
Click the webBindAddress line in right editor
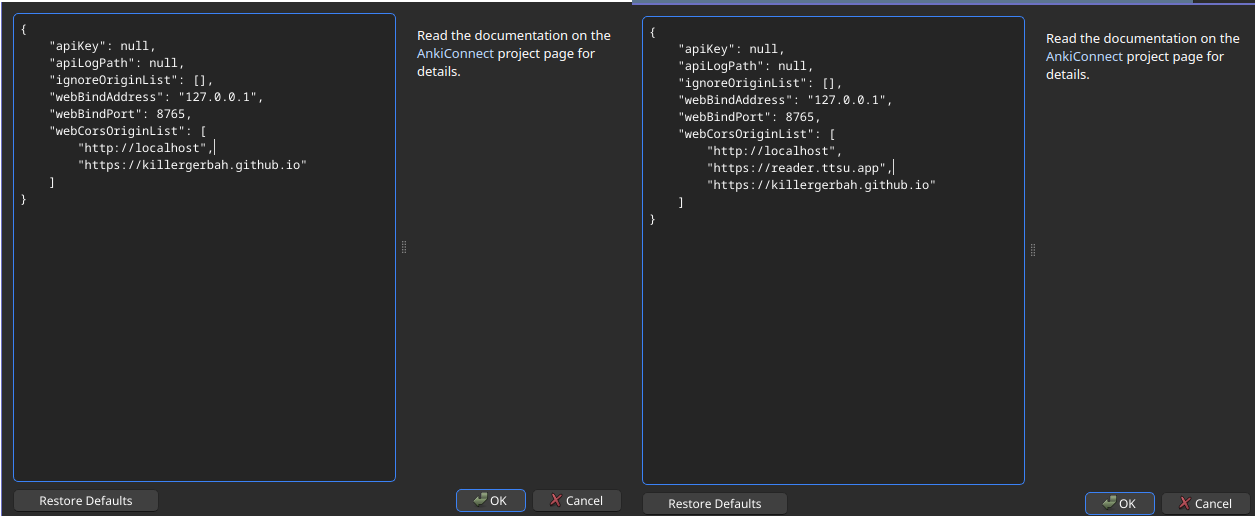[785, 100]
